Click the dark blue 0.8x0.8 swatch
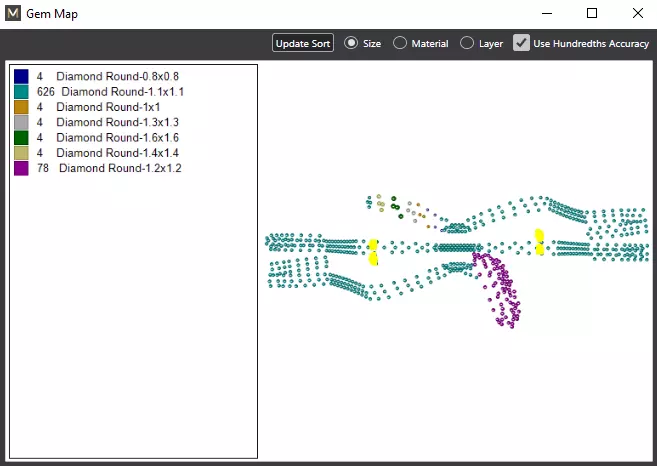The width and height of the screenshot is (657, 466). click(21, 76)
